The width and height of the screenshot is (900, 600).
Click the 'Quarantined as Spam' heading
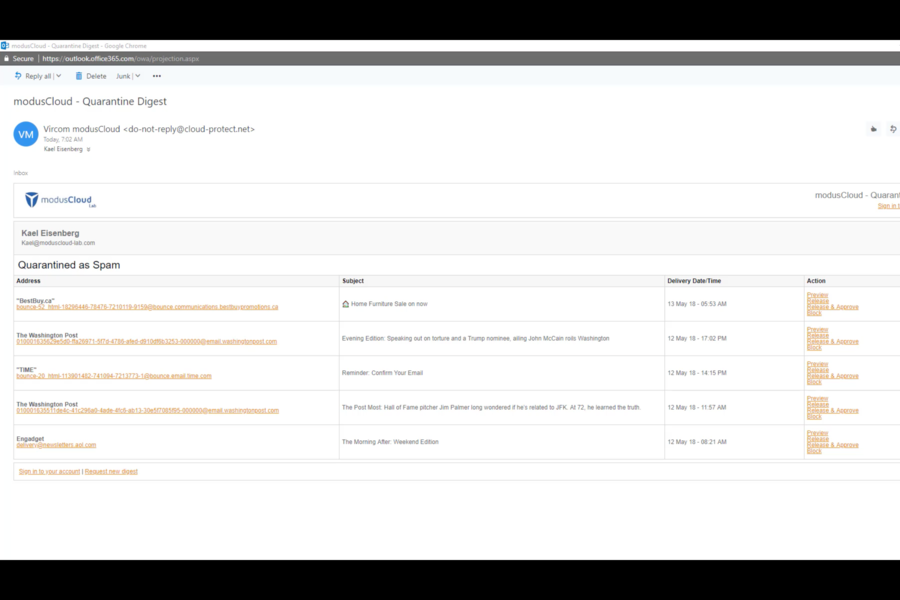pos(69,265)
